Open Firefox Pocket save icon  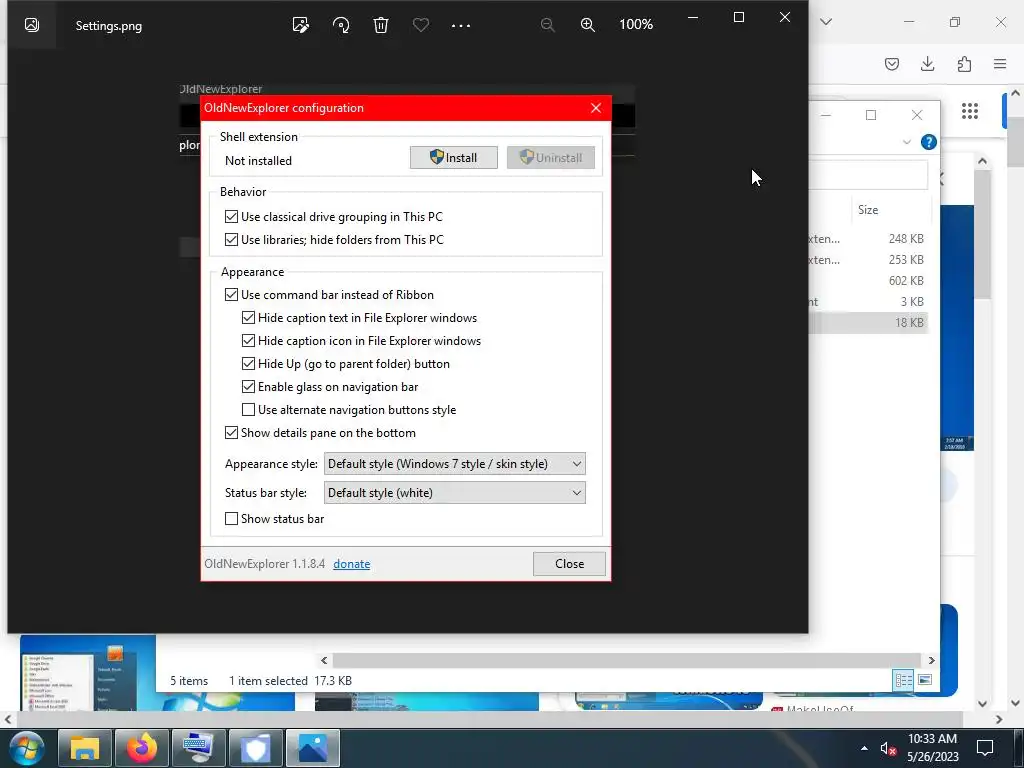891,63
